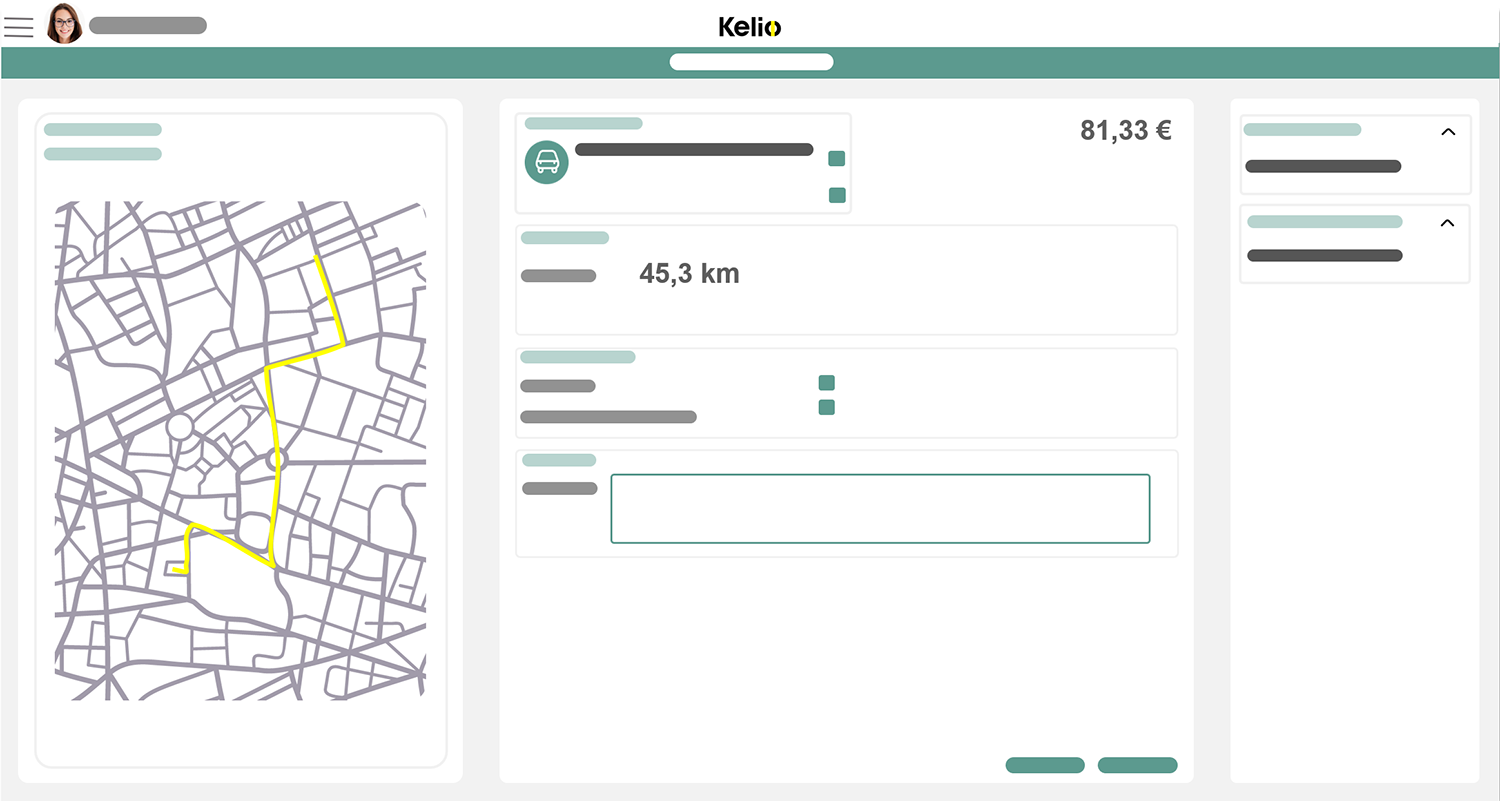Image resolution: width=1500 pixels, height=801 pixels.
Task: Click inside the comment text input box
Action: (x=880, y=508)
